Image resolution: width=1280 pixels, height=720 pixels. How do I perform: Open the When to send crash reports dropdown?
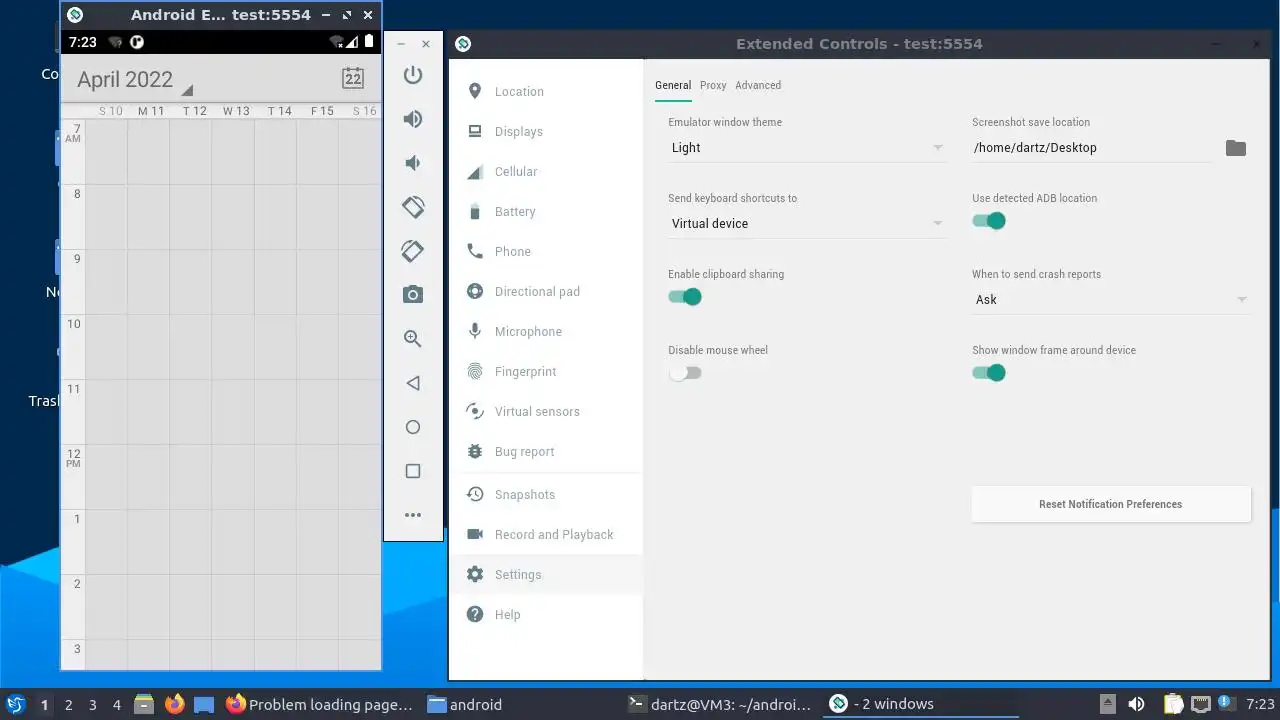click(x=1111, y=300)
